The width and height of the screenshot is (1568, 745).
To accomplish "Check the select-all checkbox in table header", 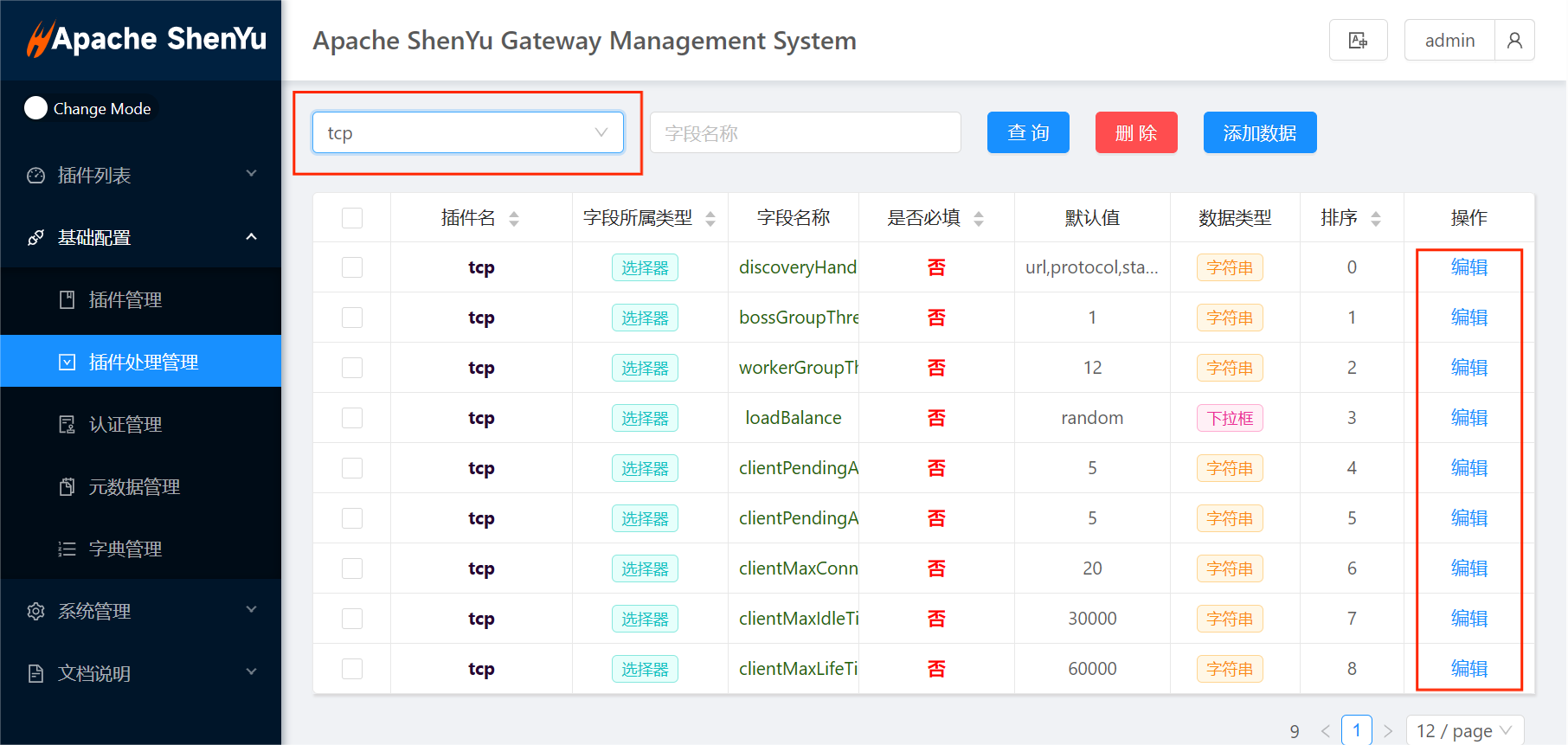I will [x=352, y=218].
